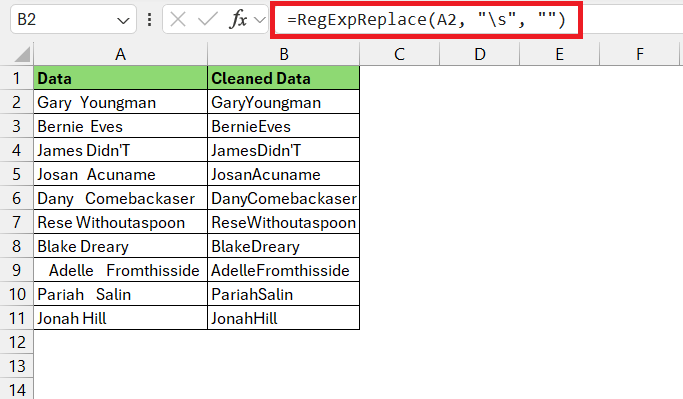Image resolution: width=683 pixels, height=399 pixels.
Task: Select cell containing 'GaryYoungman'
Action: [x=284, y=102]
